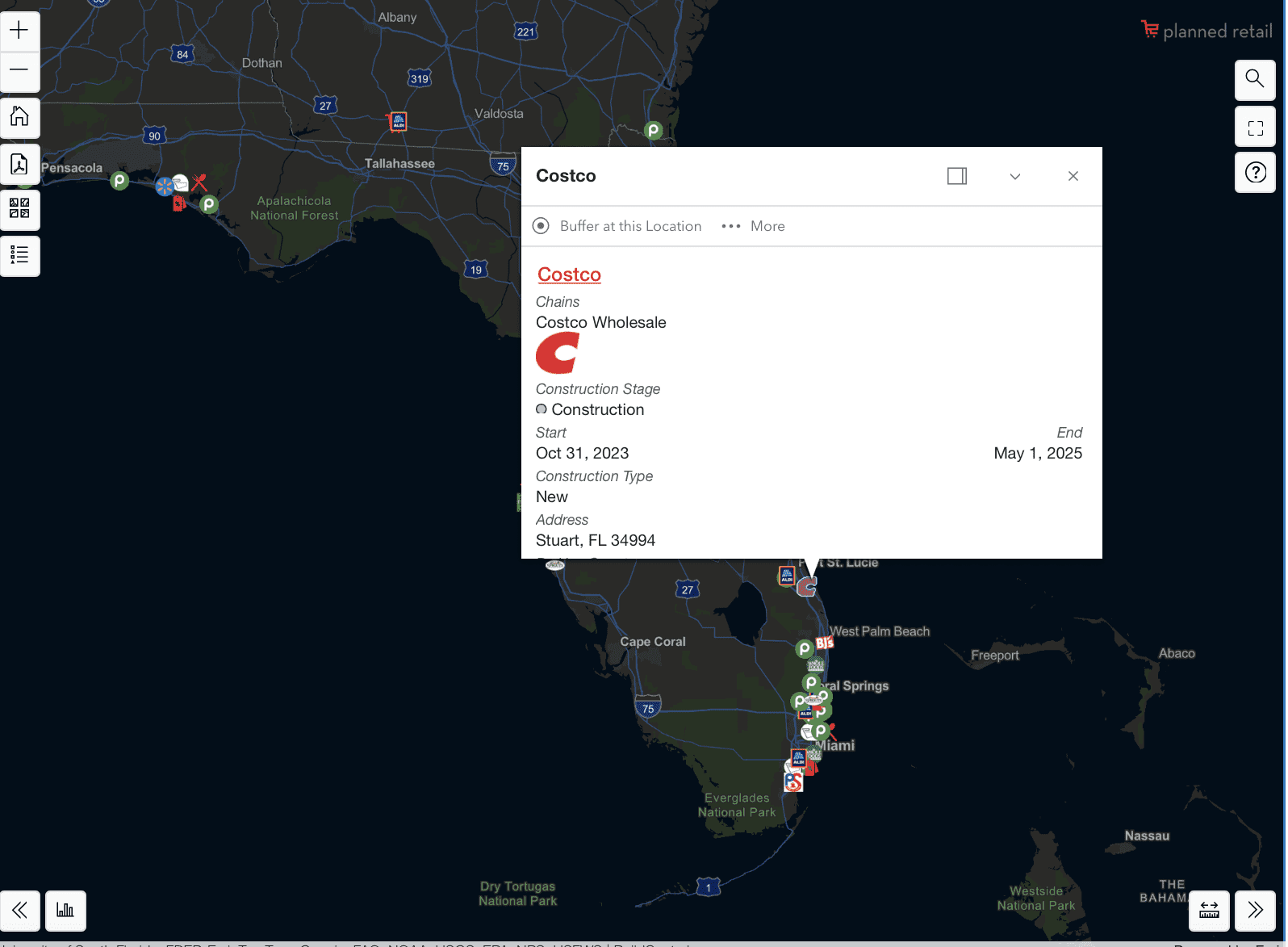Select the Whole Foods marker below BJ's

tap(816, 664)
